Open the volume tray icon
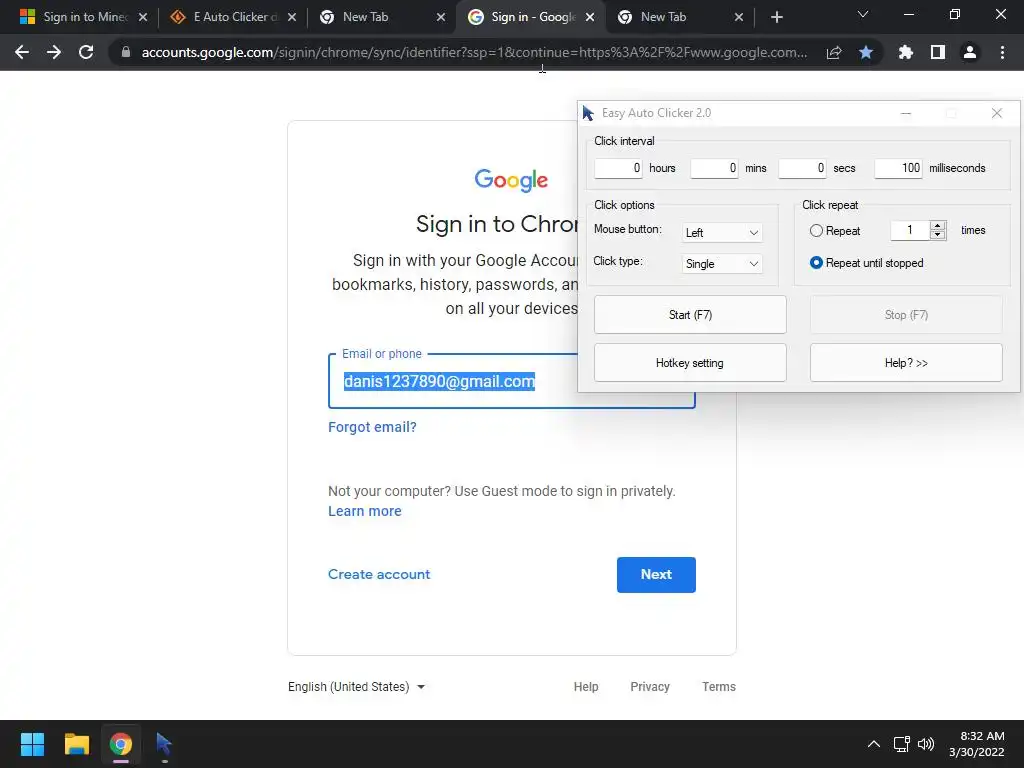Image resolution: width=1024 pixels, height=768 pixels. coord(926,744)
